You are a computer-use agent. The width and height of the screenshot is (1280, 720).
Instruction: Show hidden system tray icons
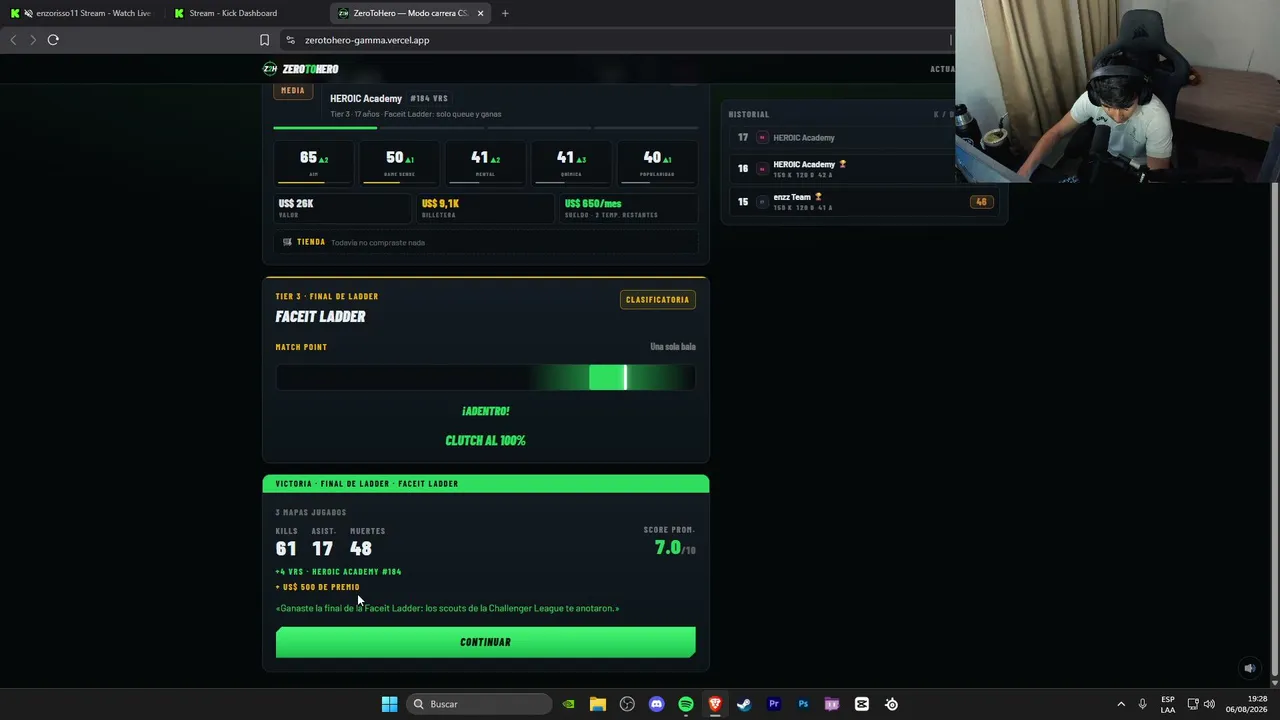pos(1121,704)
